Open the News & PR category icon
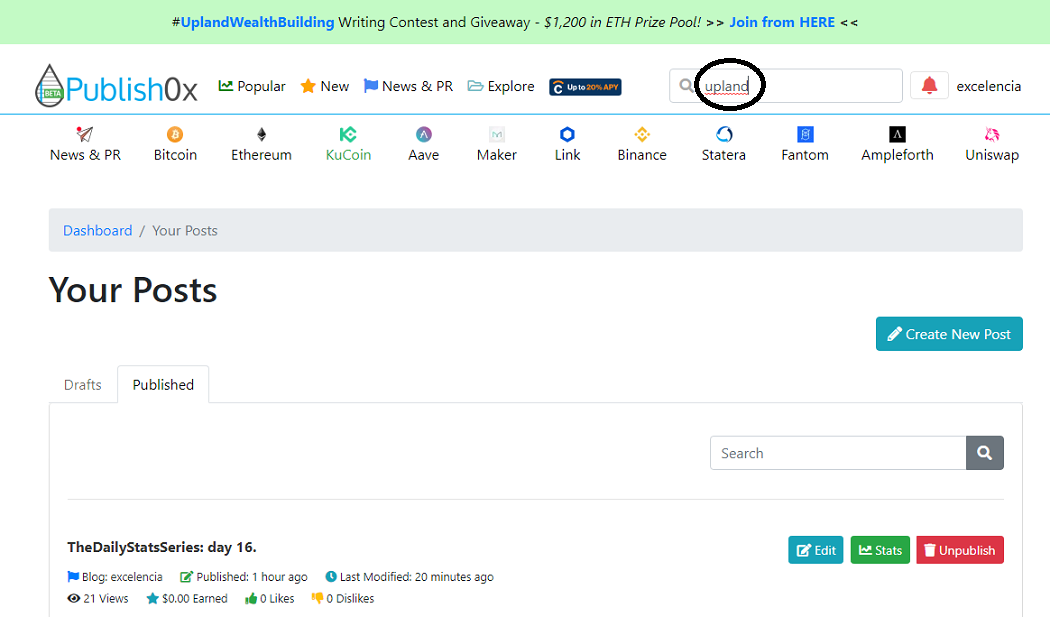The image size is (1050, 617). (85, 144)
